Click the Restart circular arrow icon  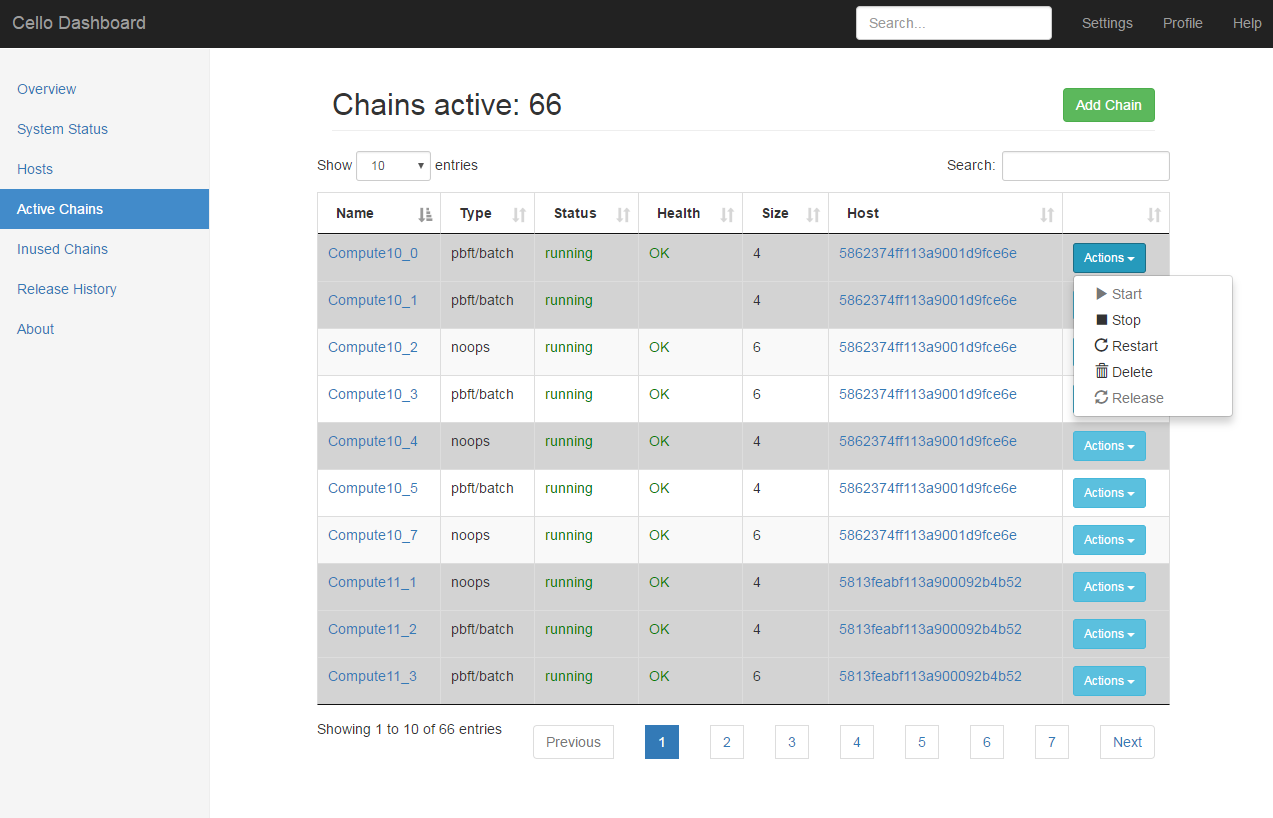[x=1102, y=346]
